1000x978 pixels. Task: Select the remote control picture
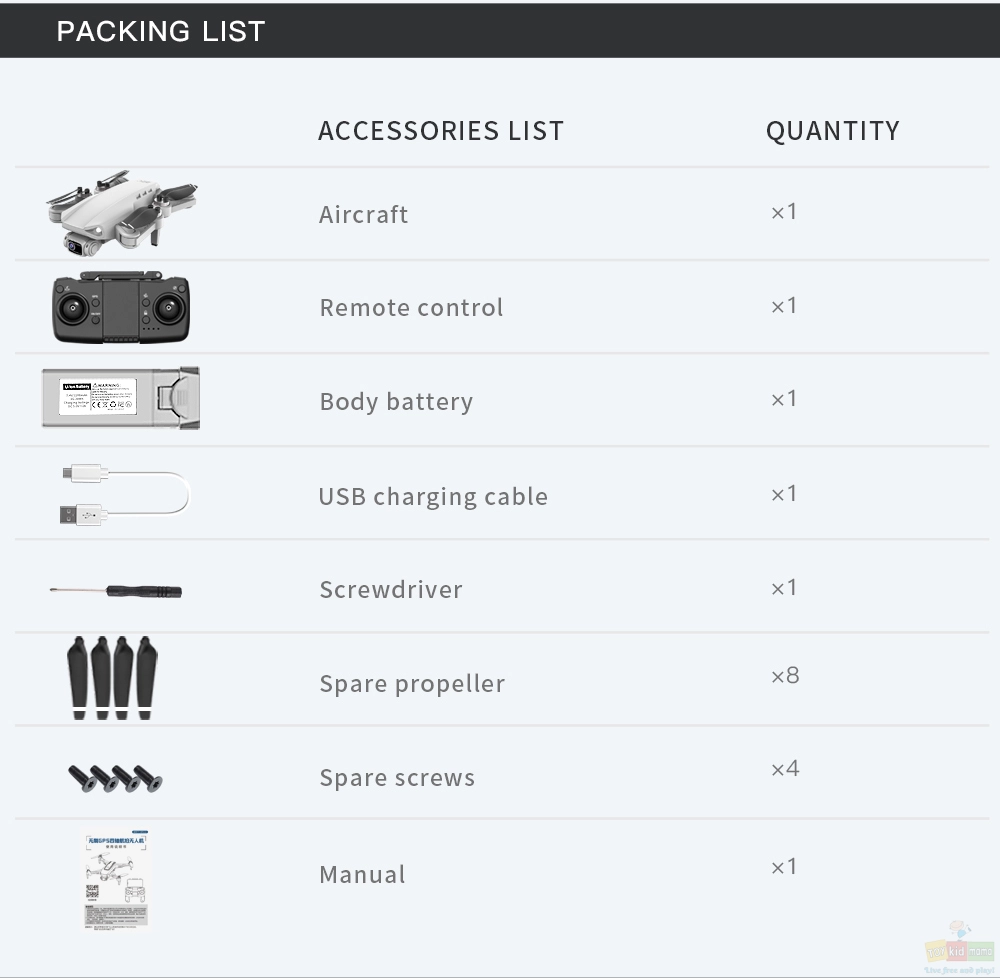tap(121, 307)
